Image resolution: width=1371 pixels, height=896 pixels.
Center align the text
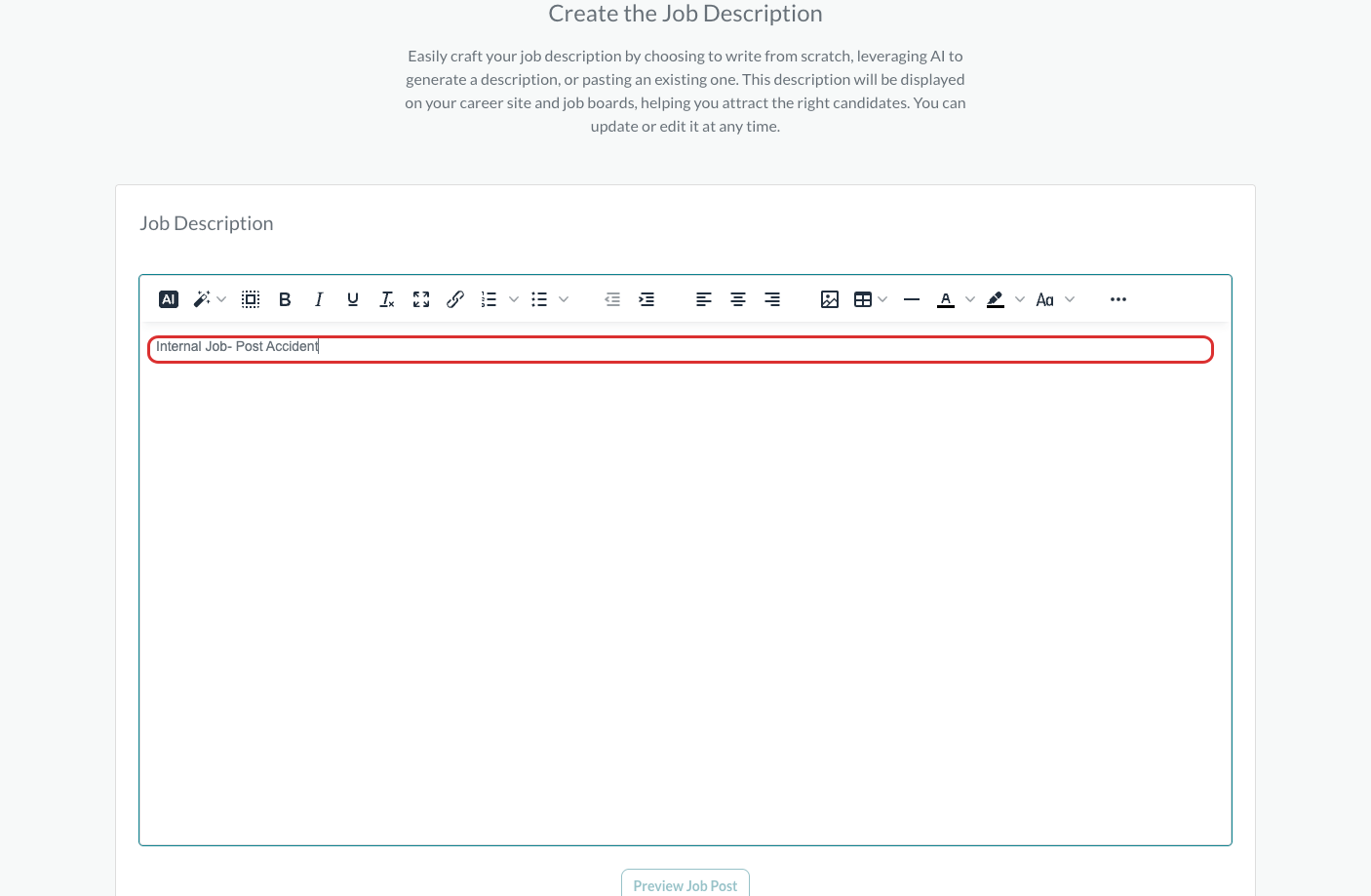click(738, 299)
